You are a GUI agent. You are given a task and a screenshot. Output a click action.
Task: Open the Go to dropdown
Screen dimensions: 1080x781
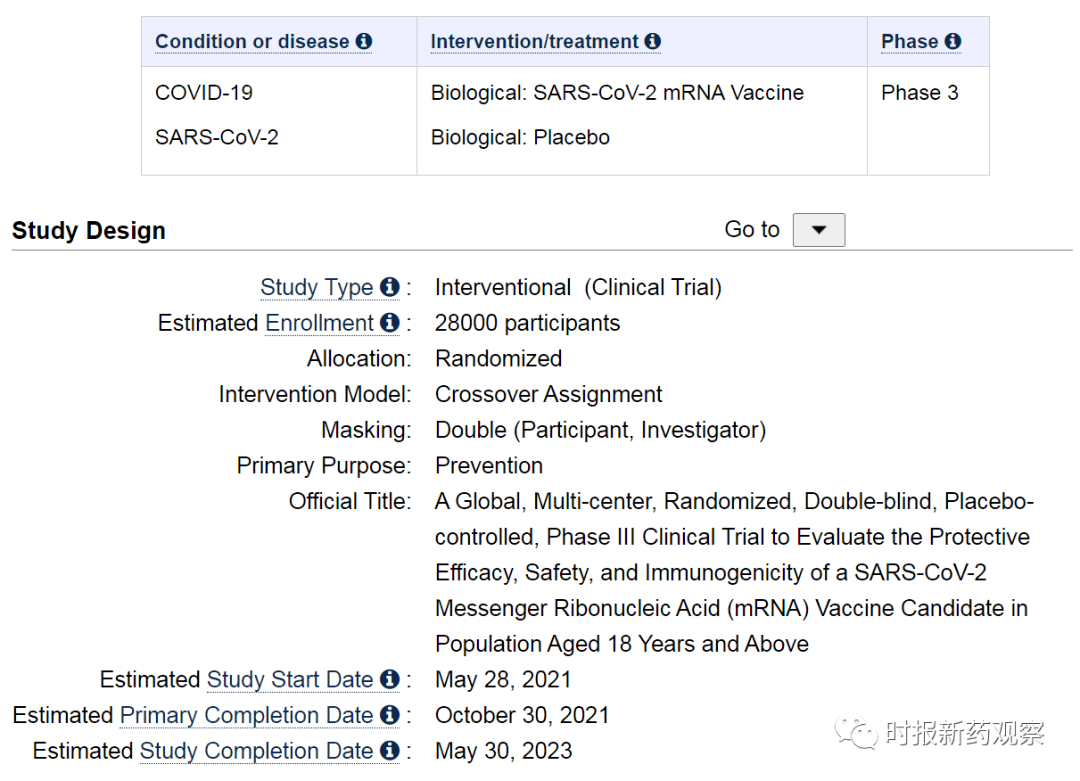click(x=819, y=230)
